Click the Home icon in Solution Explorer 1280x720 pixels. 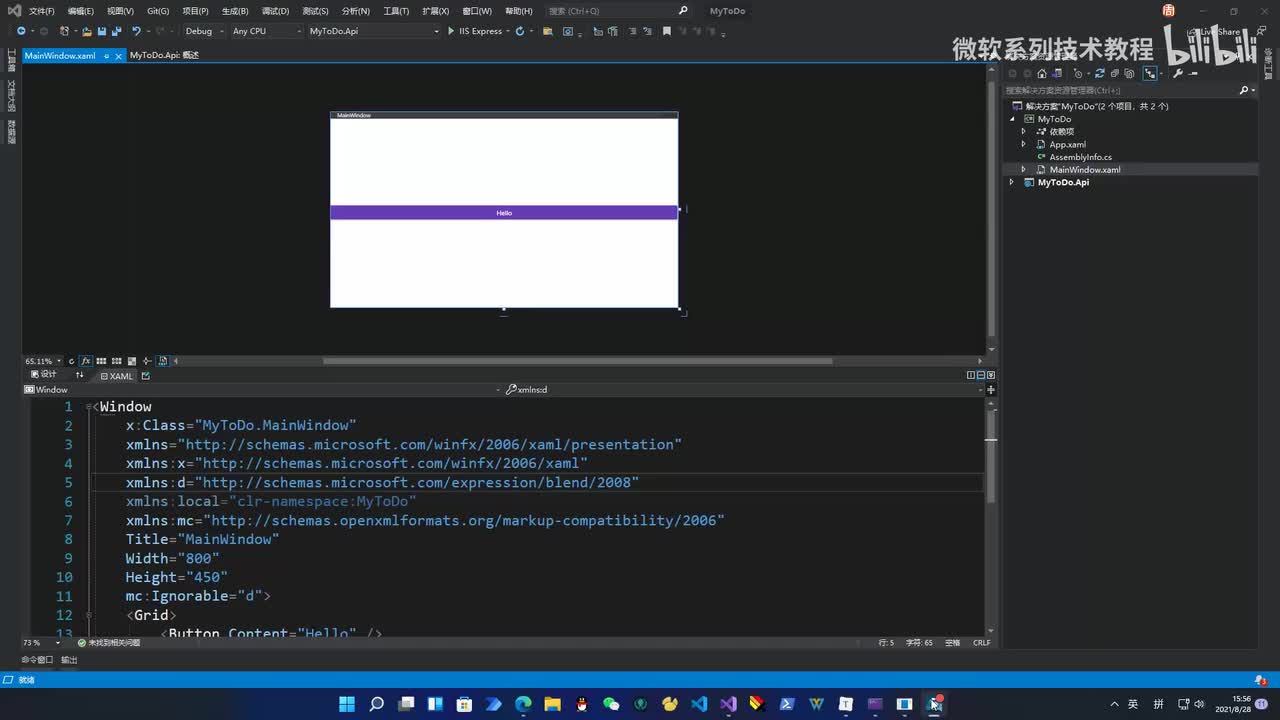click(x=1041, y=73)
